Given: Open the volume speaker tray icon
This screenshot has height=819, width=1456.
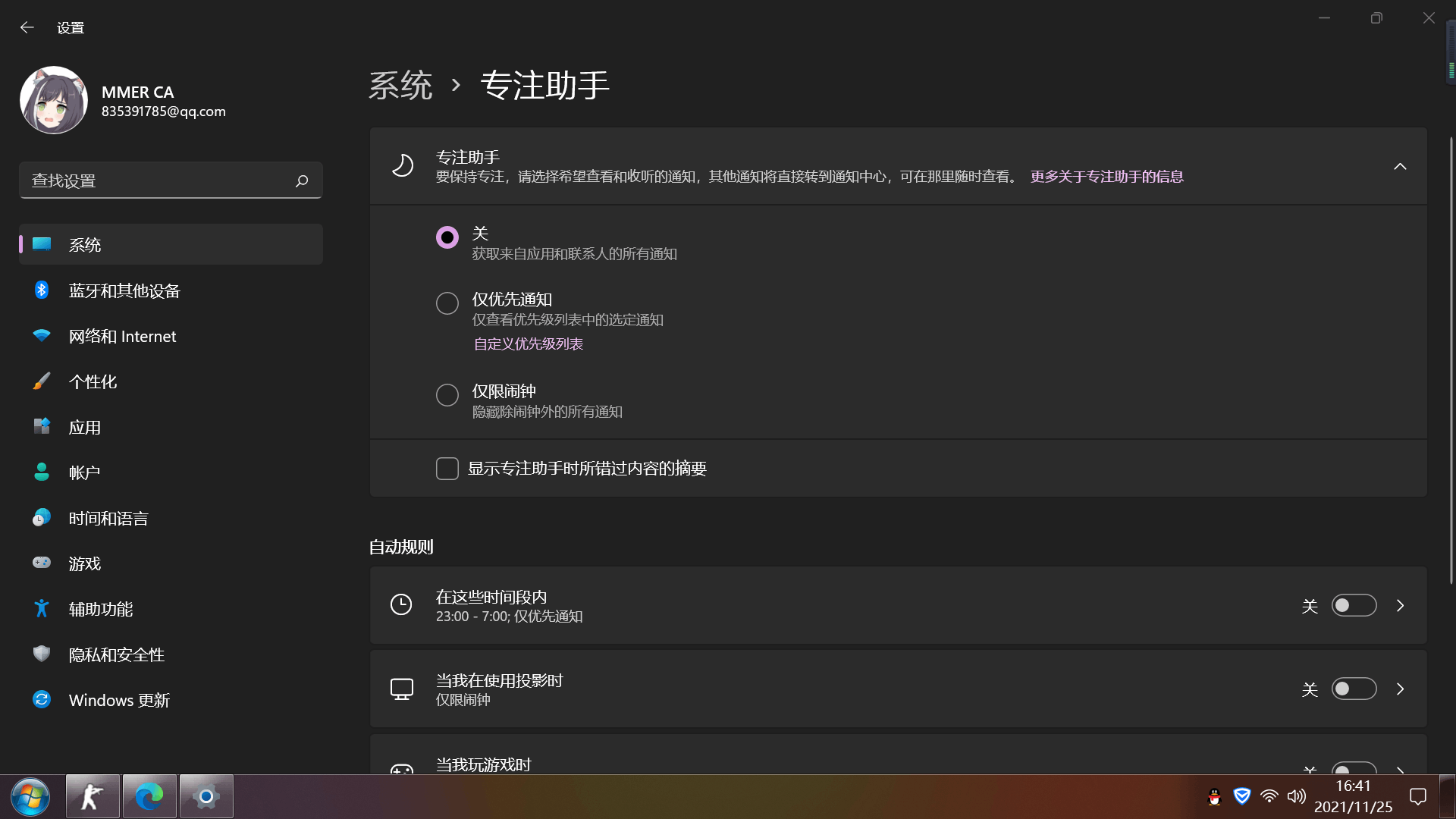Looking at the screenshot, I should (1297, 796).
